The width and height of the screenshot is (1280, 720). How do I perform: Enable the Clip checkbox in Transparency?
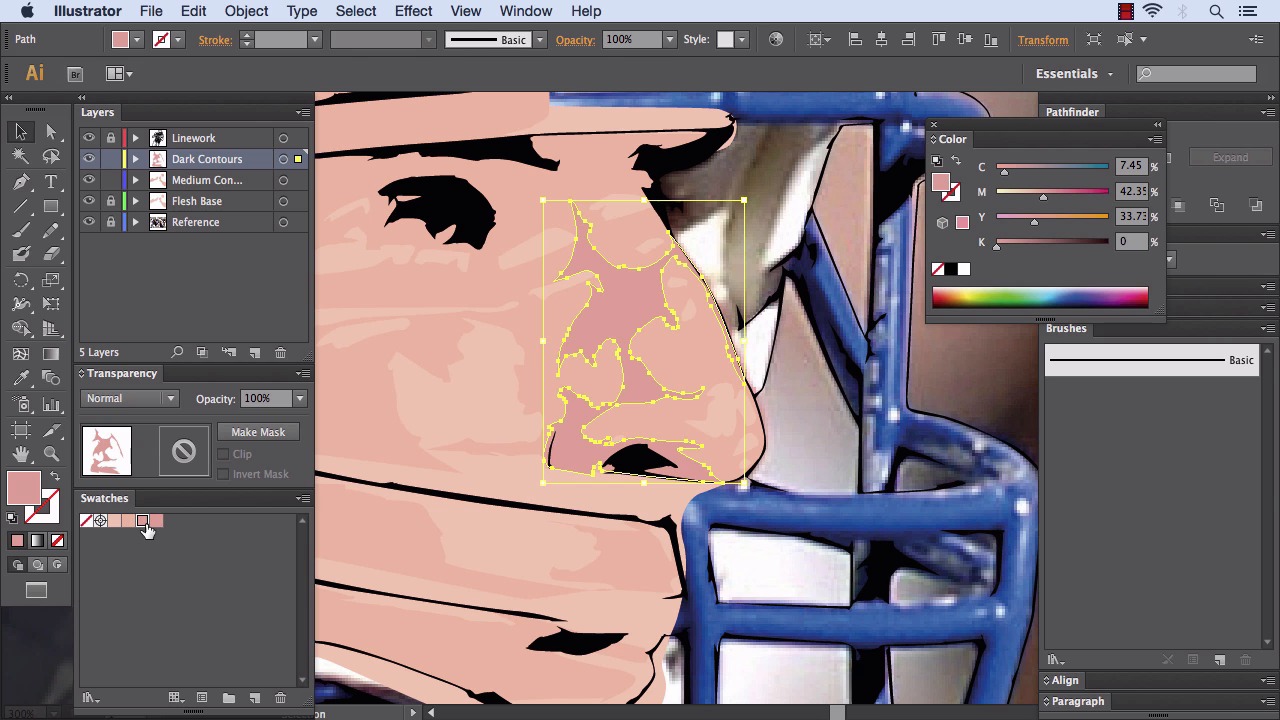223,454
